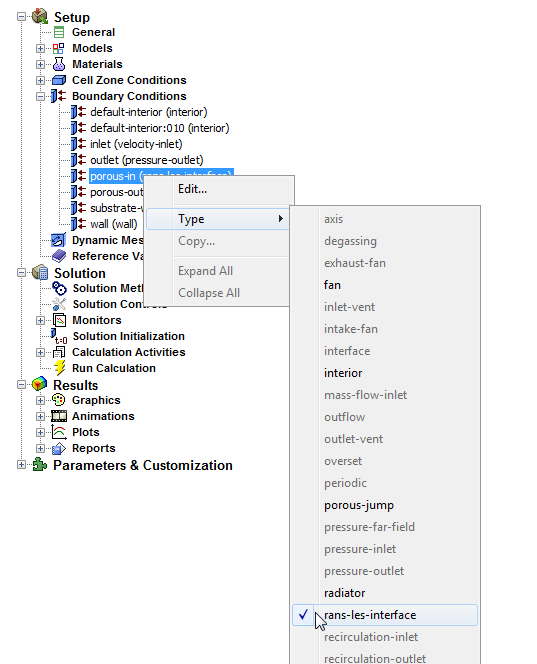Click the Monitors chart icon
537x664 pixels.
coord(59,320)
